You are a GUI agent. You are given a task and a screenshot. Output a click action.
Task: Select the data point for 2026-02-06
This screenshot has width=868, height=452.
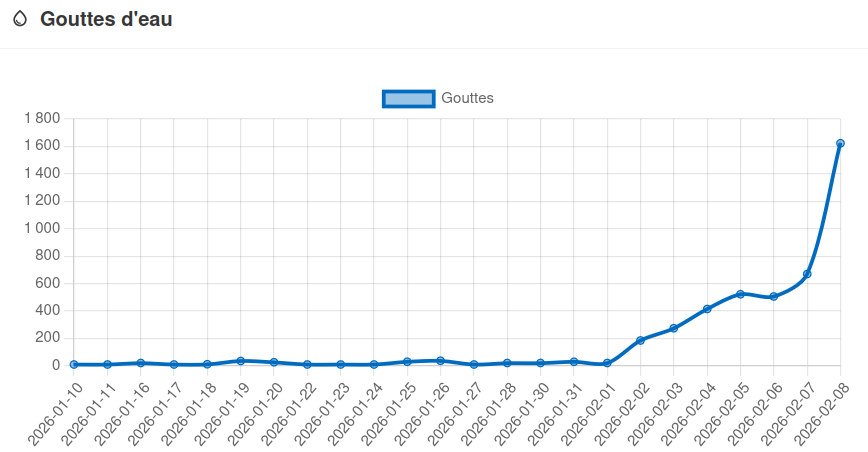(774, 296)
